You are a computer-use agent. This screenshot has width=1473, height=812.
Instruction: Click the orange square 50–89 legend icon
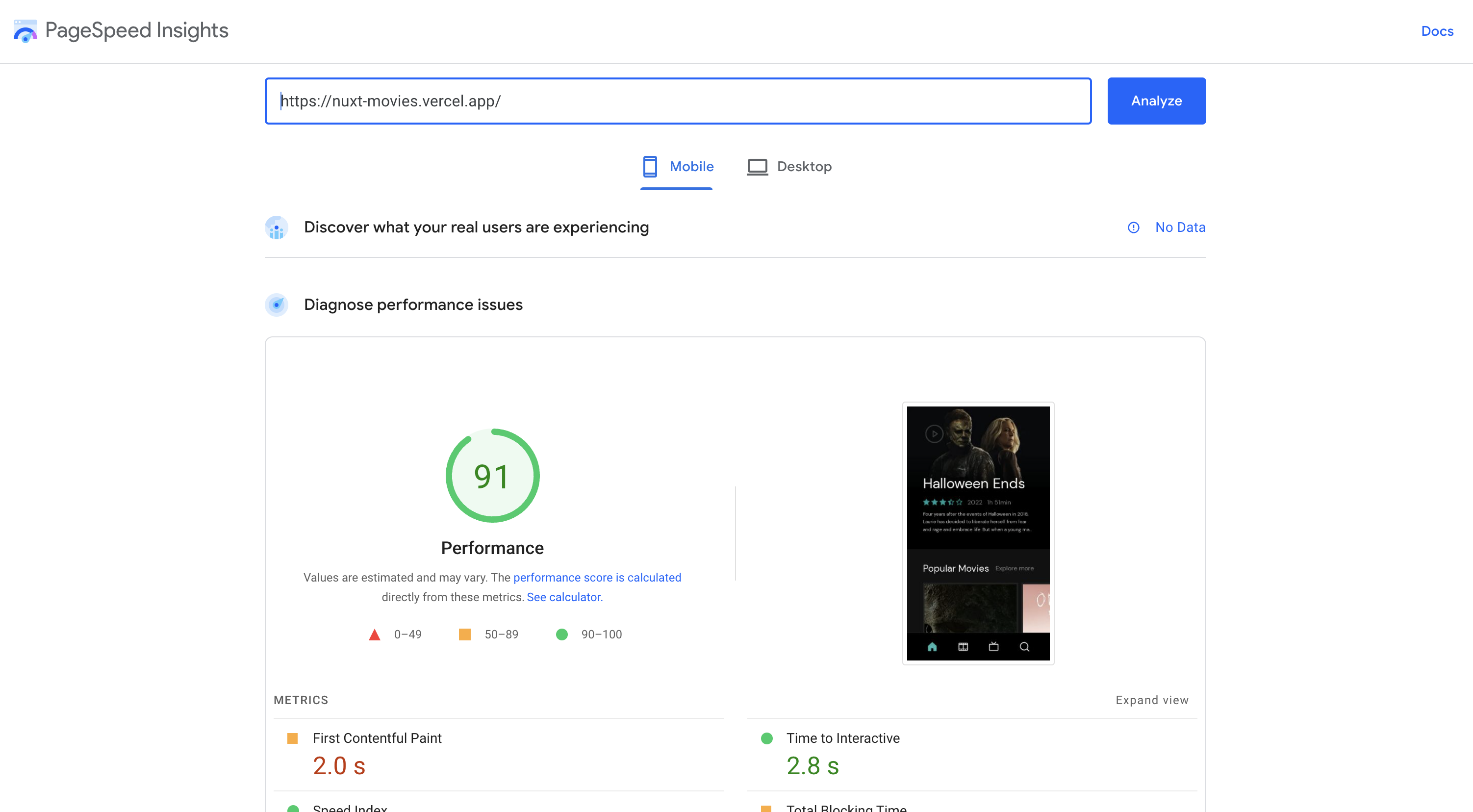[465, 634]
